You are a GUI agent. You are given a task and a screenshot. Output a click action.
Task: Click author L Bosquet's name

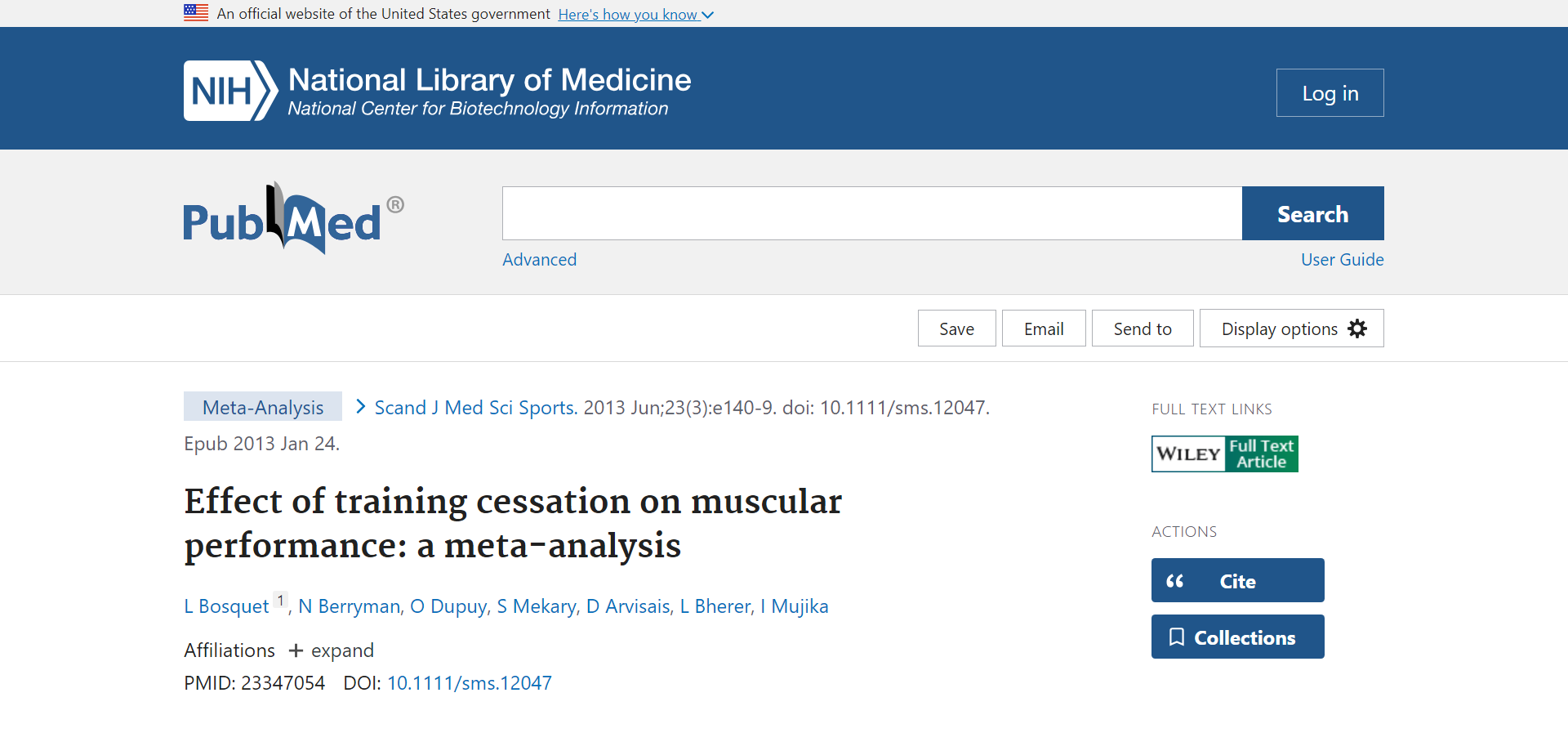[x=226, y=606]
